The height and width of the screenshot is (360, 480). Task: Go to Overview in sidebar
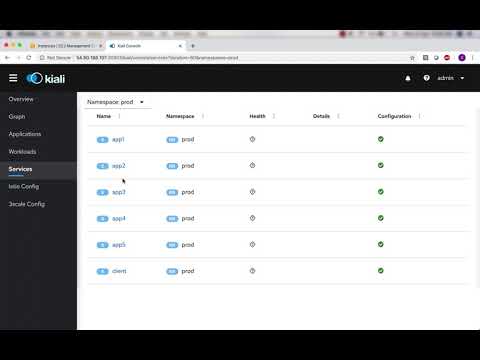(x=21, y=99)
